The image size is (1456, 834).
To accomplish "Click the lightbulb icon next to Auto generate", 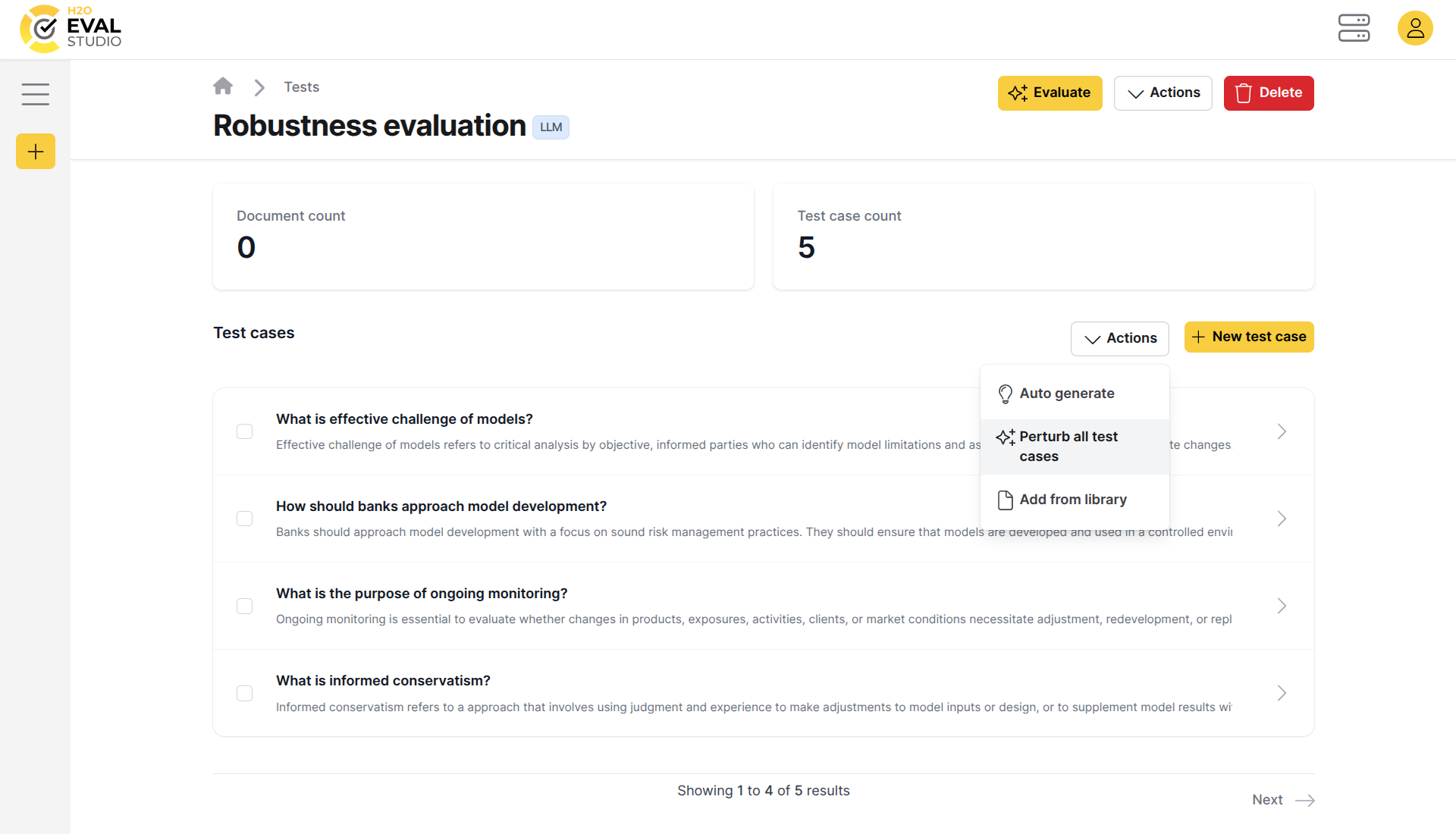I will [1006, 393].
